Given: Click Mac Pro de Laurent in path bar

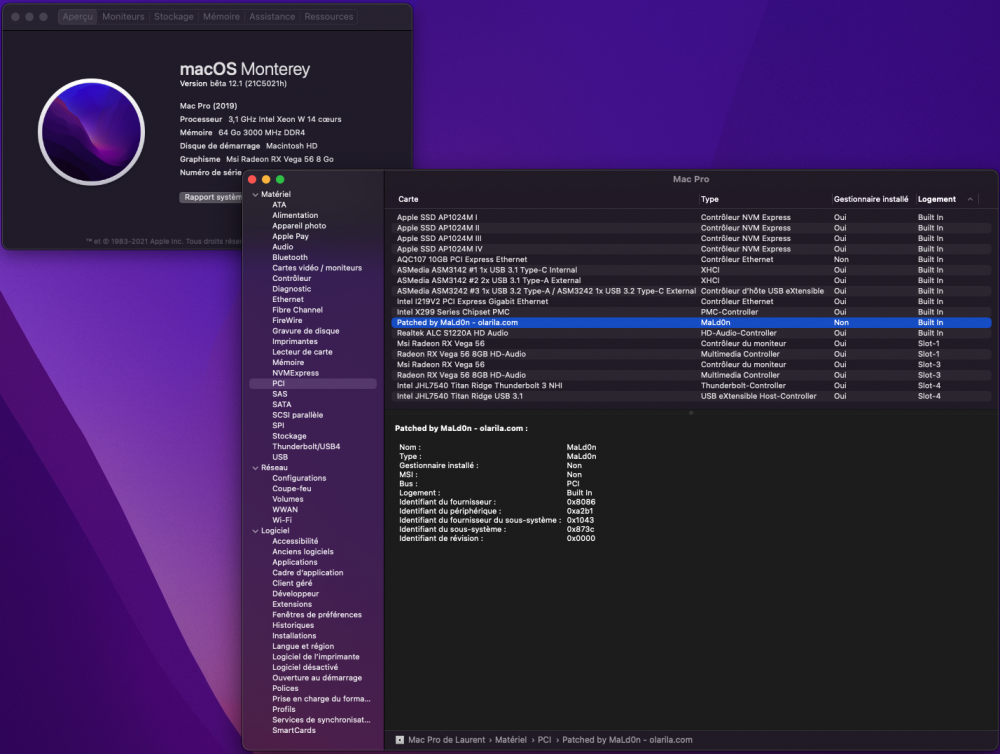Looking at the screenshot, I should point(446,740).
